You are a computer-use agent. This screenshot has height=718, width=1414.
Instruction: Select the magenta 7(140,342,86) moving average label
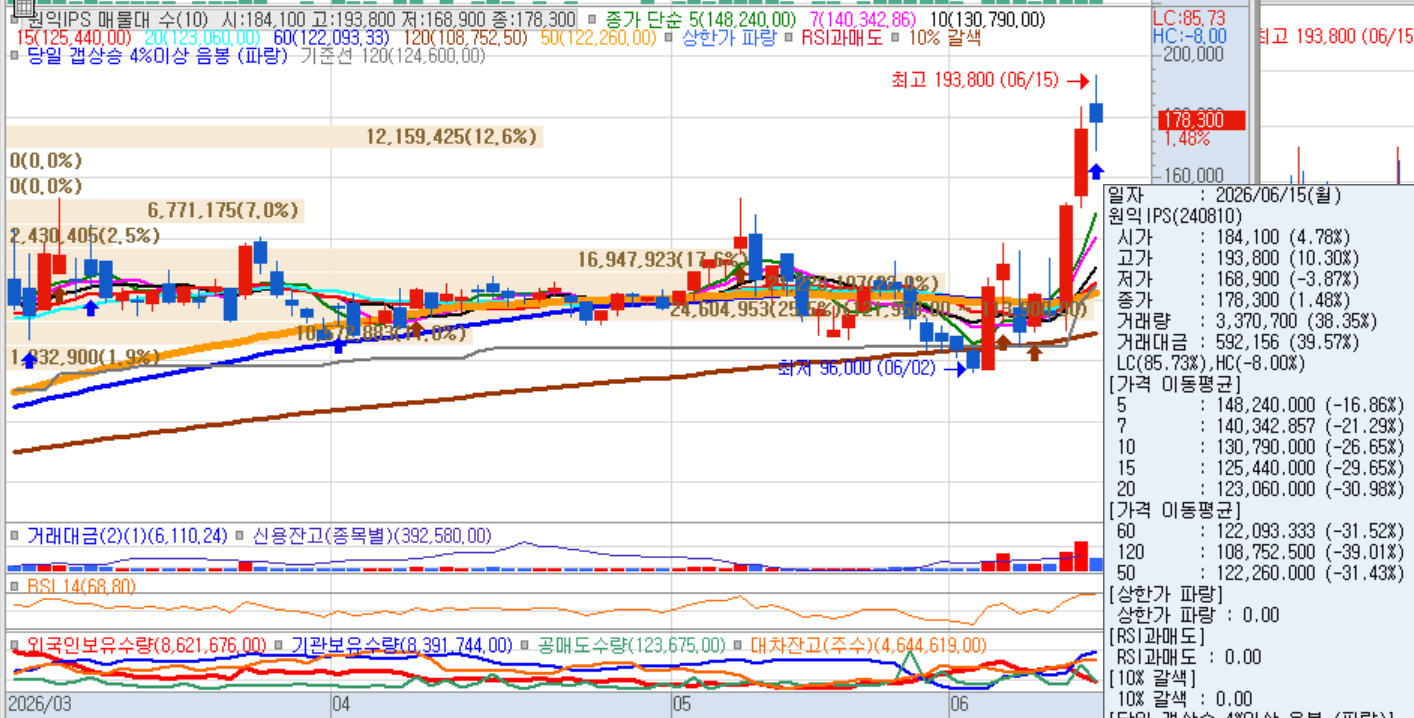pos(862,20)
